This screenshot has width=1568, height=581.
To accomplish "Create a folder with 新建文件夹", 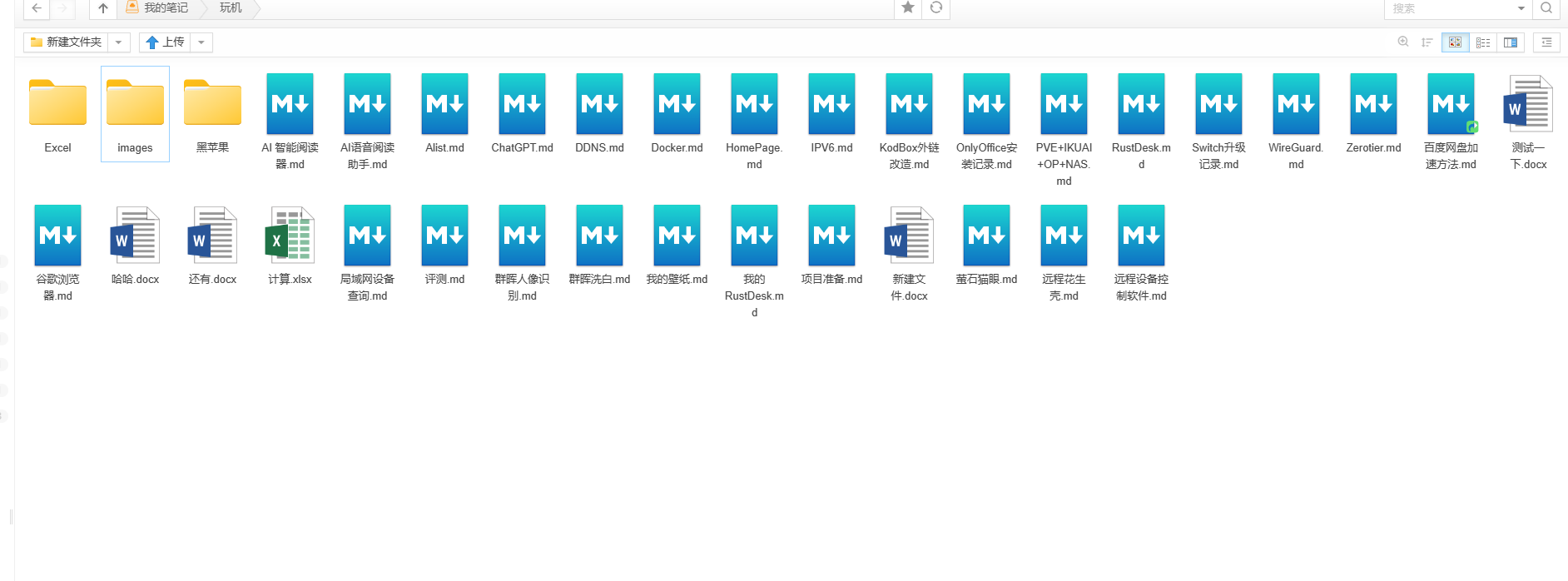I will click(66, 42).
